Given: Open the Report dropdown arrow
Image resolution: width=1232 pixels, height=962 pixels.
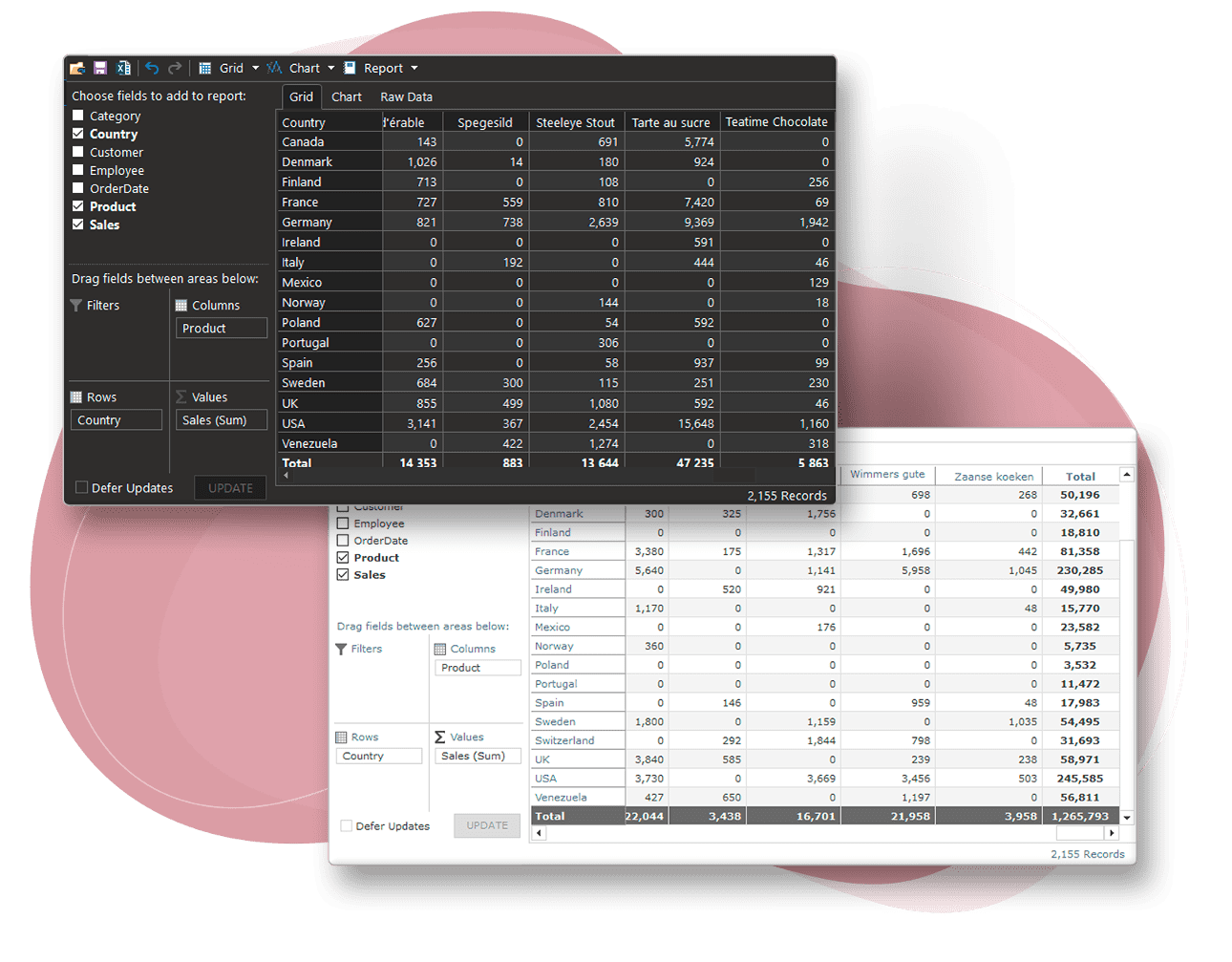Looking at the screenshot, I should tap(413, 68).
